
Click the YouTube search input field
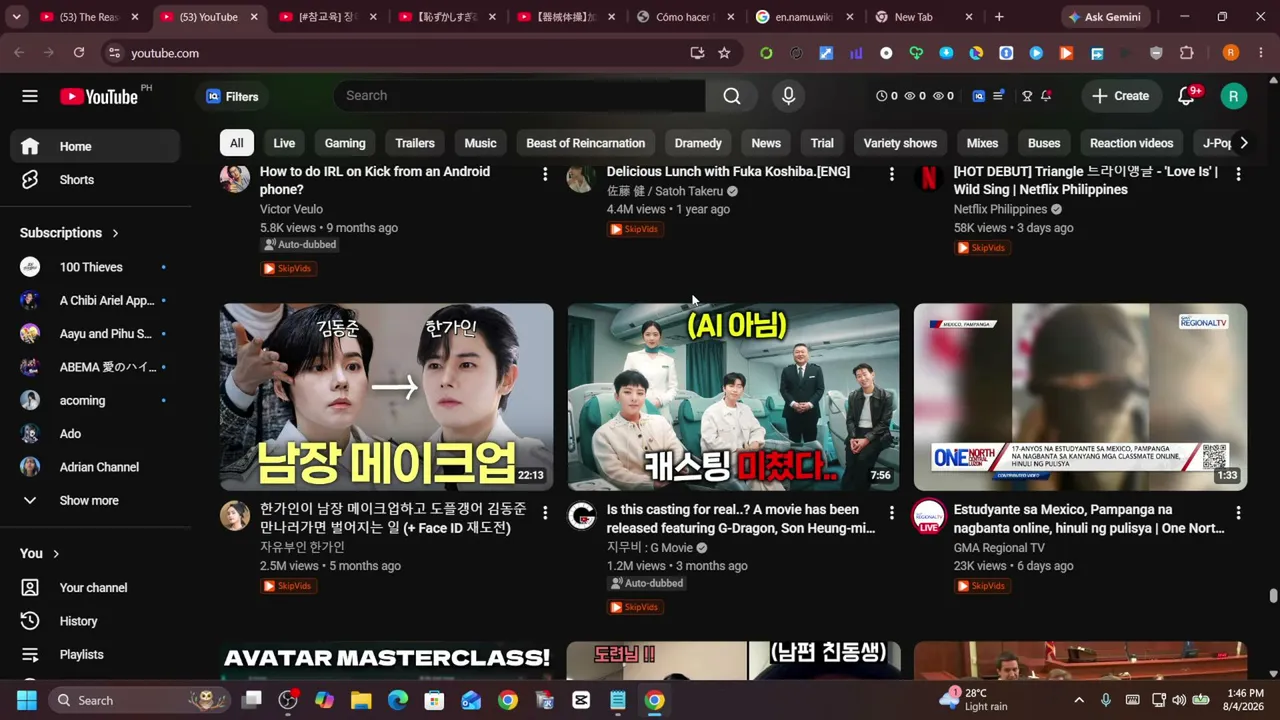tap(520, 96)
